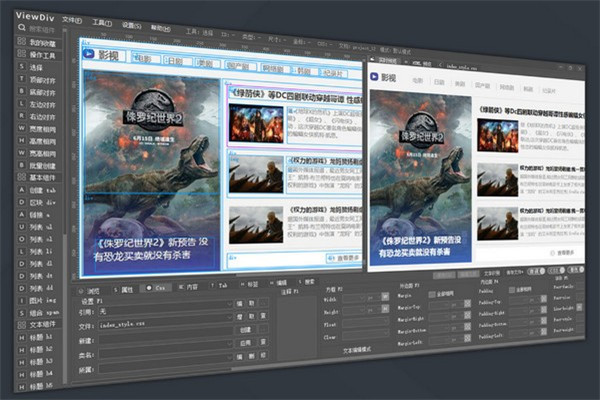Choose the 左边对齐 left align L icon
This screenshot has height=400, width=600.
pos(21,103)
